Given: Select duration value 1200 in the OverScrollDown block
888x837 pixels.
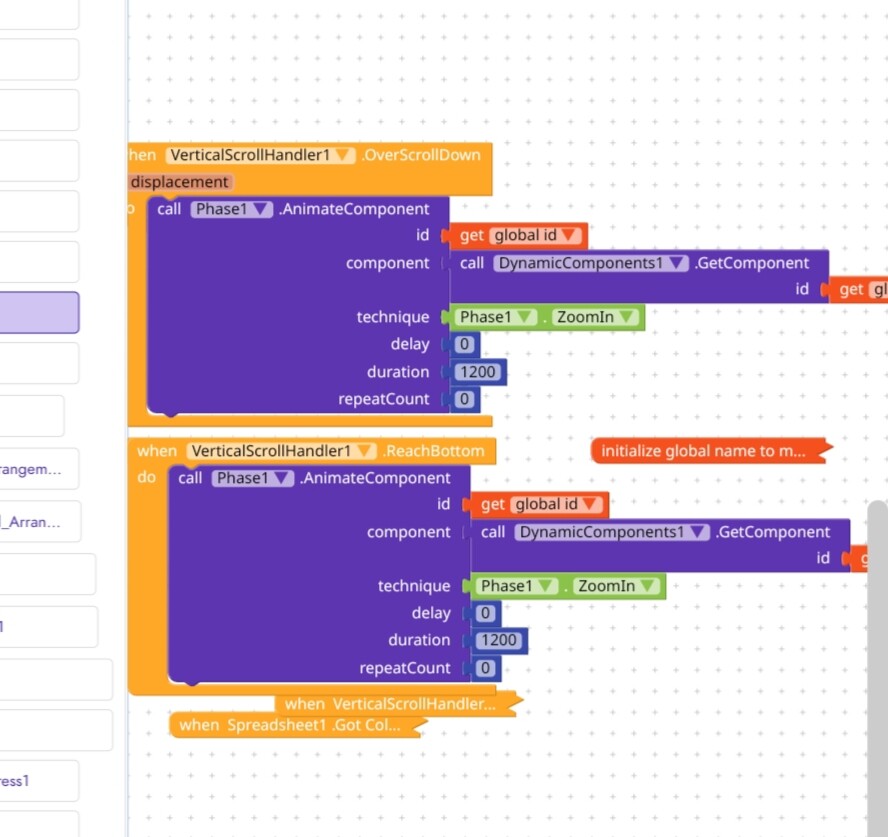Looking at the screenshot, I should click(477, 371).
